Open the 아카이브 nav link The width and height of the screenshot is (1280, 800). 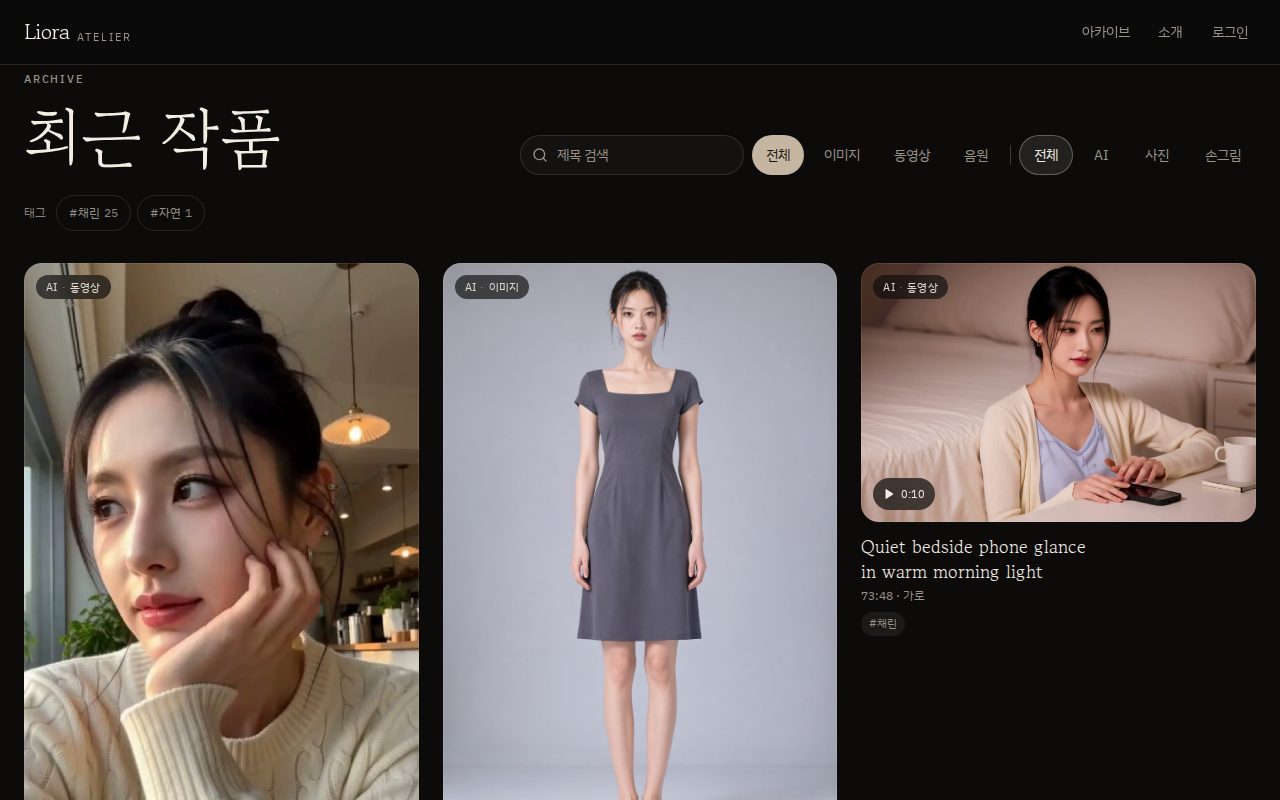pyautogui.click(x=1105, y=32)
